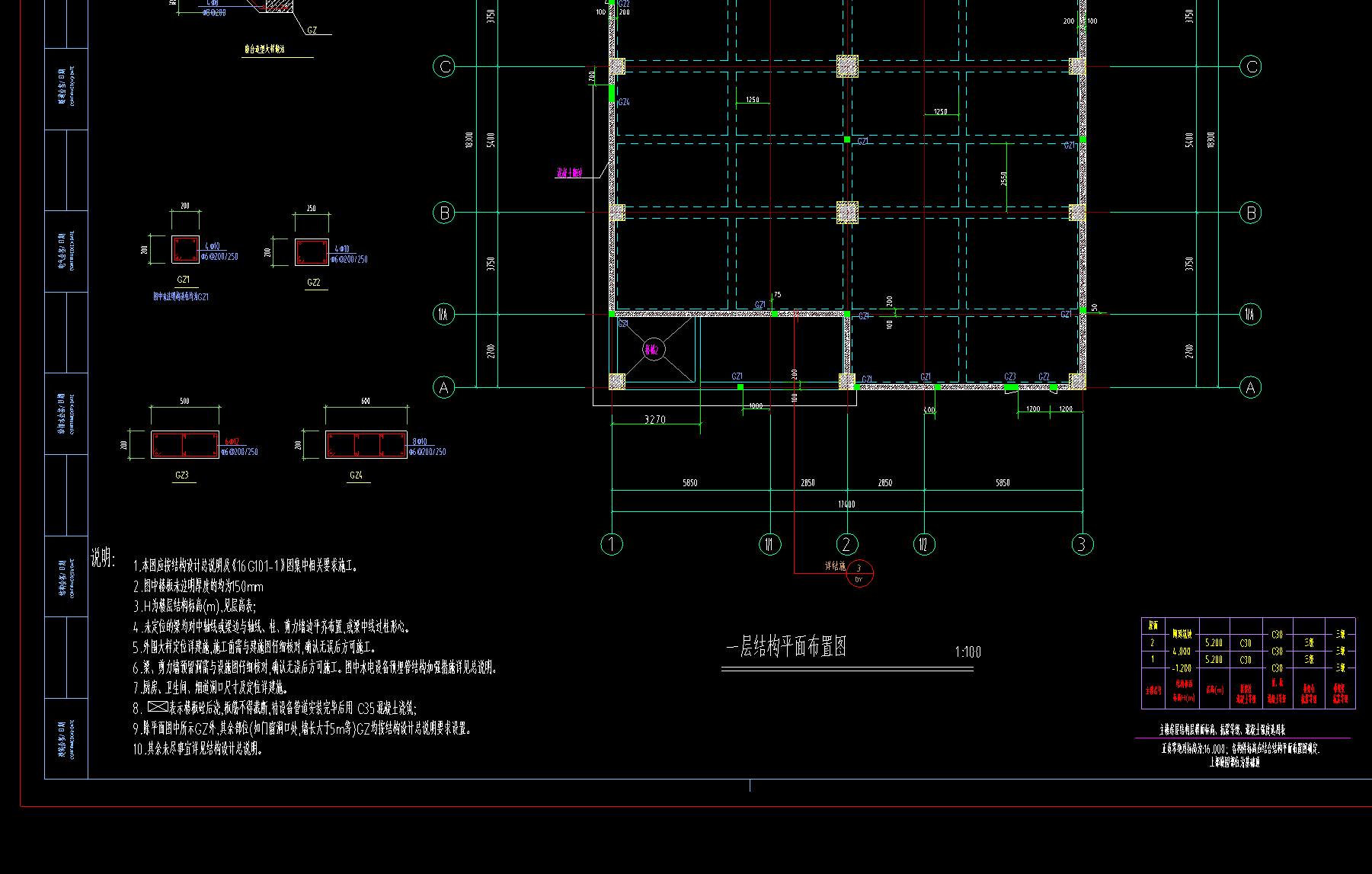Select note 3 beginning with H为楼层结构标高
1372x874 pixels.
click(x=194, y=607)
